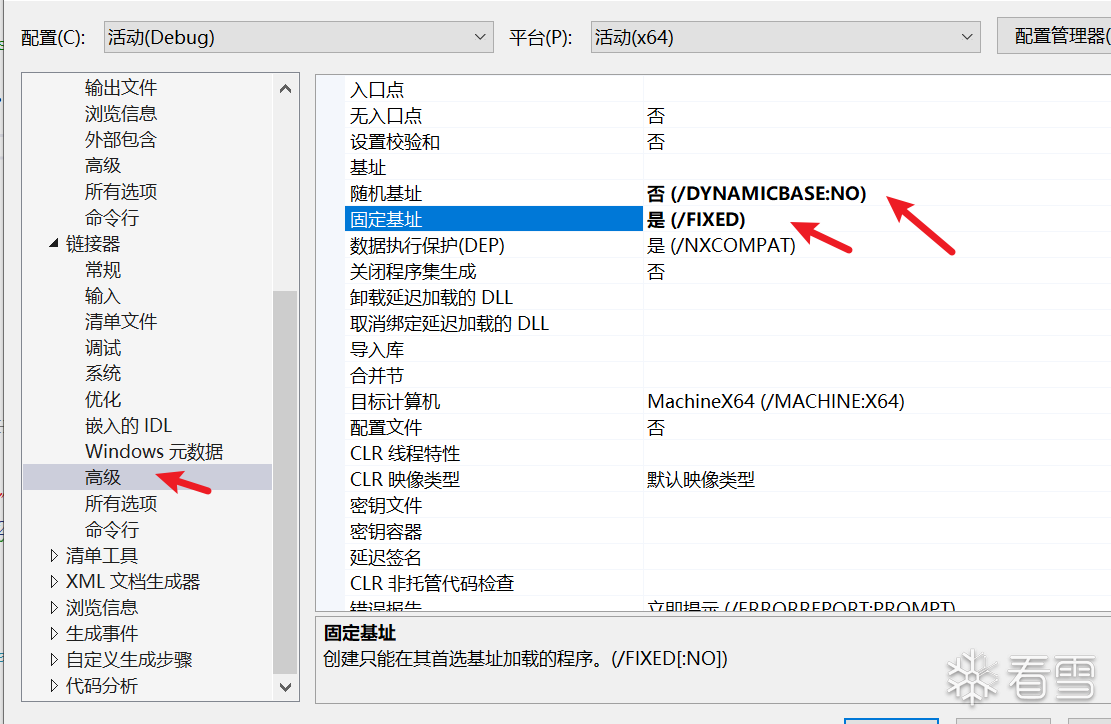
Task: Expand the 代码分析 tree node
Action: [54, 686]
